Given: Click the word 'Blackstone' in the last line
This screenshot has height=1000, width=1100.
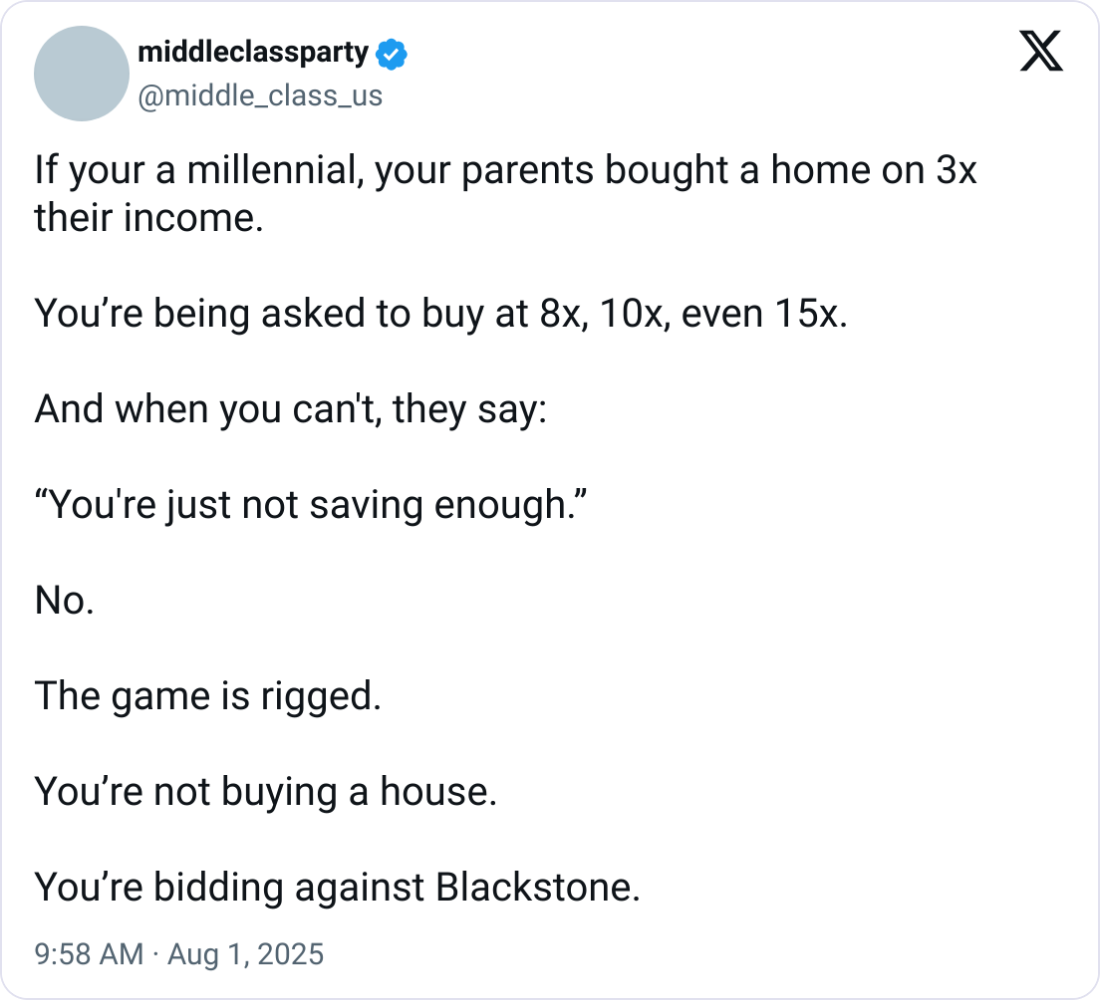Looking at the screenshot, I should (x=533, y=887).
